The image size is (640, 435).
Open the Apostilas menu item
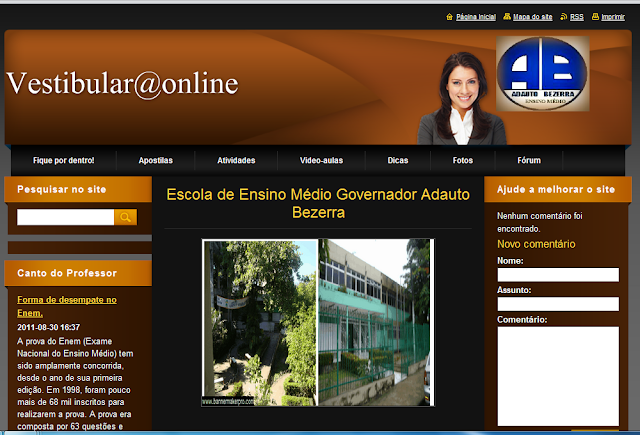point(156,160)
